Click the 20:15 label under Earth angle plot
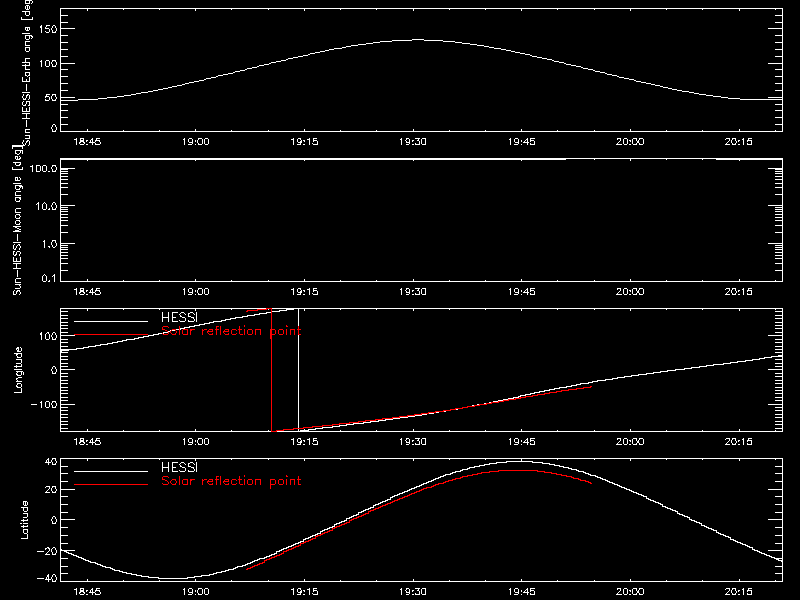This screenshot has width=800, height=600. [x=738, y=142]
